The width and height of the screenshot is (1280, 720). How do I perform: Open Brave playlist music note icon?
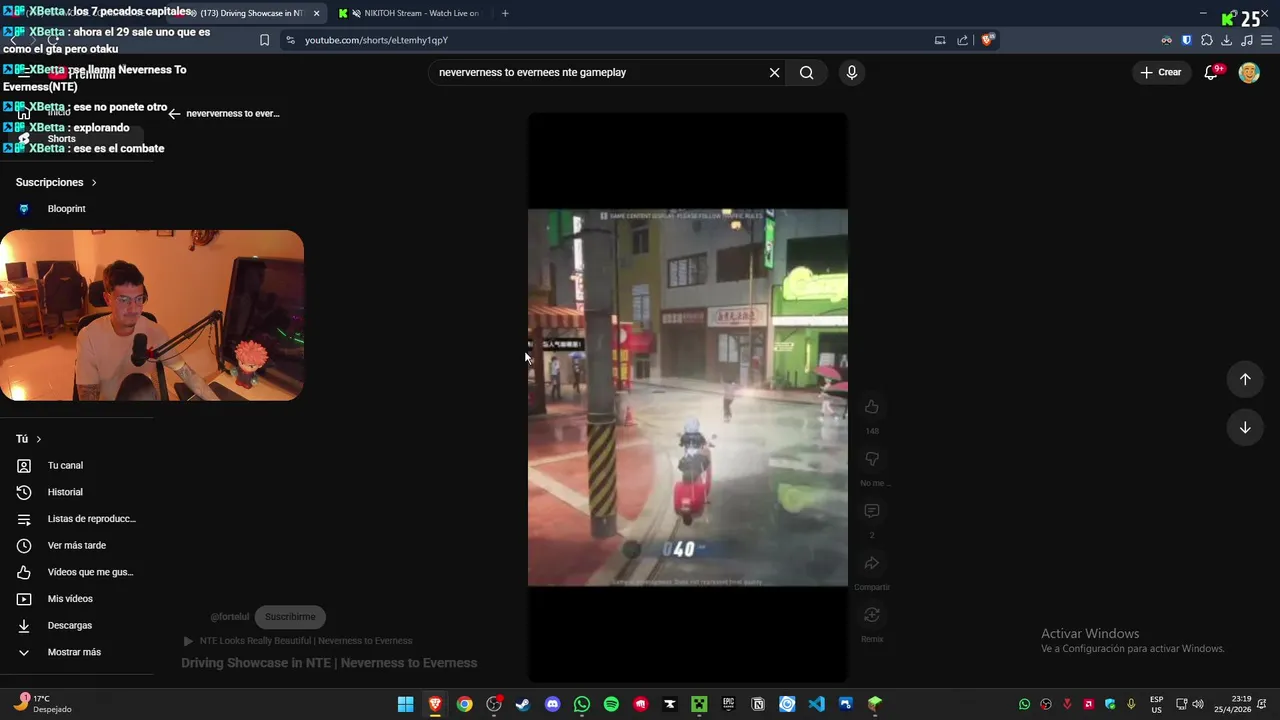1247,40
